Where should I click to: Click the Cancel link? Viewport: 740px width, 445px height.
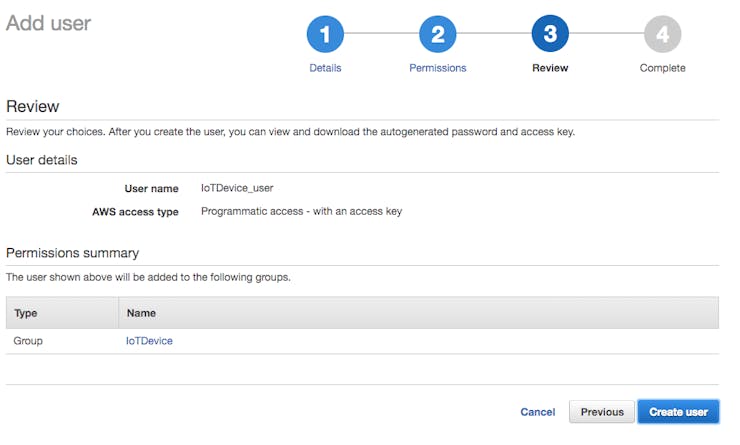(538, 412)
